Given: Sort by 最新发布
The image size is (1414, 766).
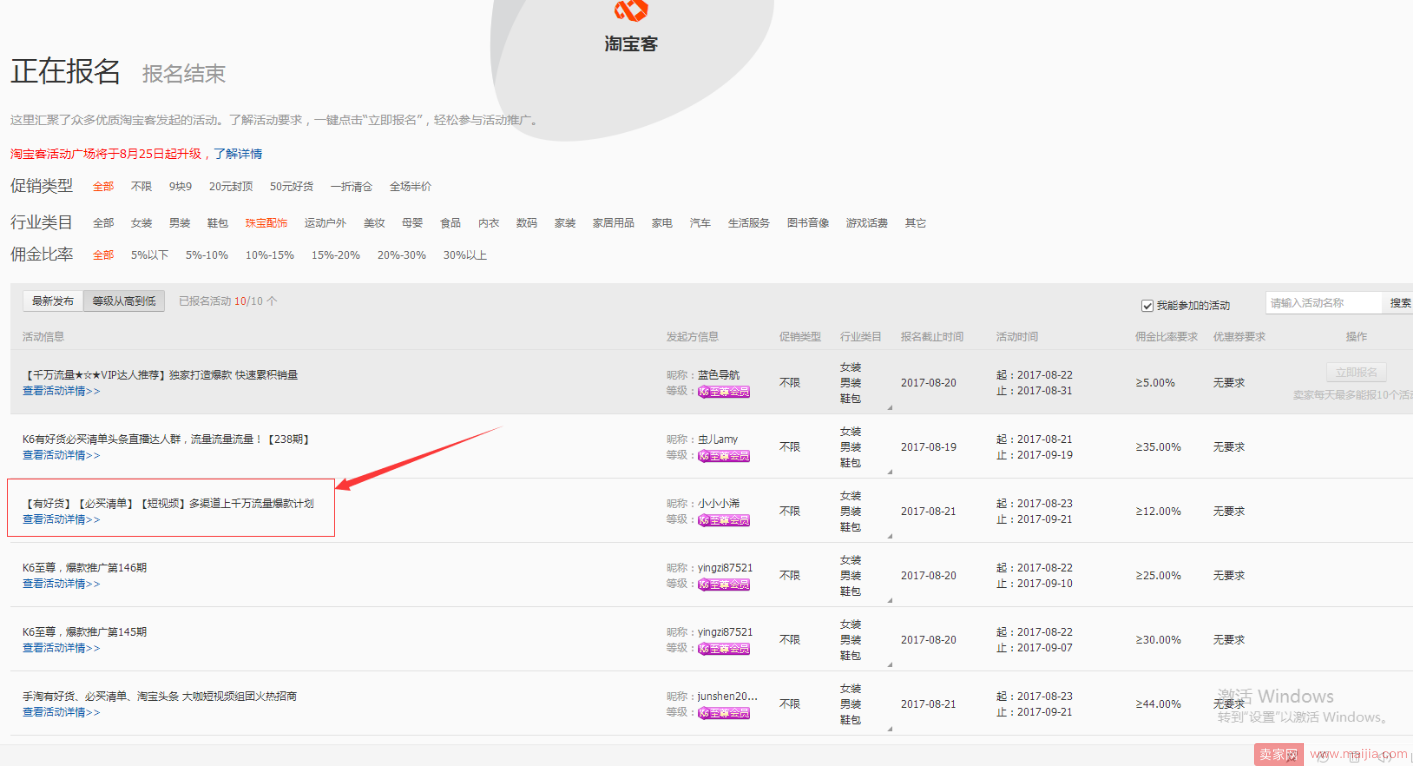Looking at the screenshot, I should point(53,301).
